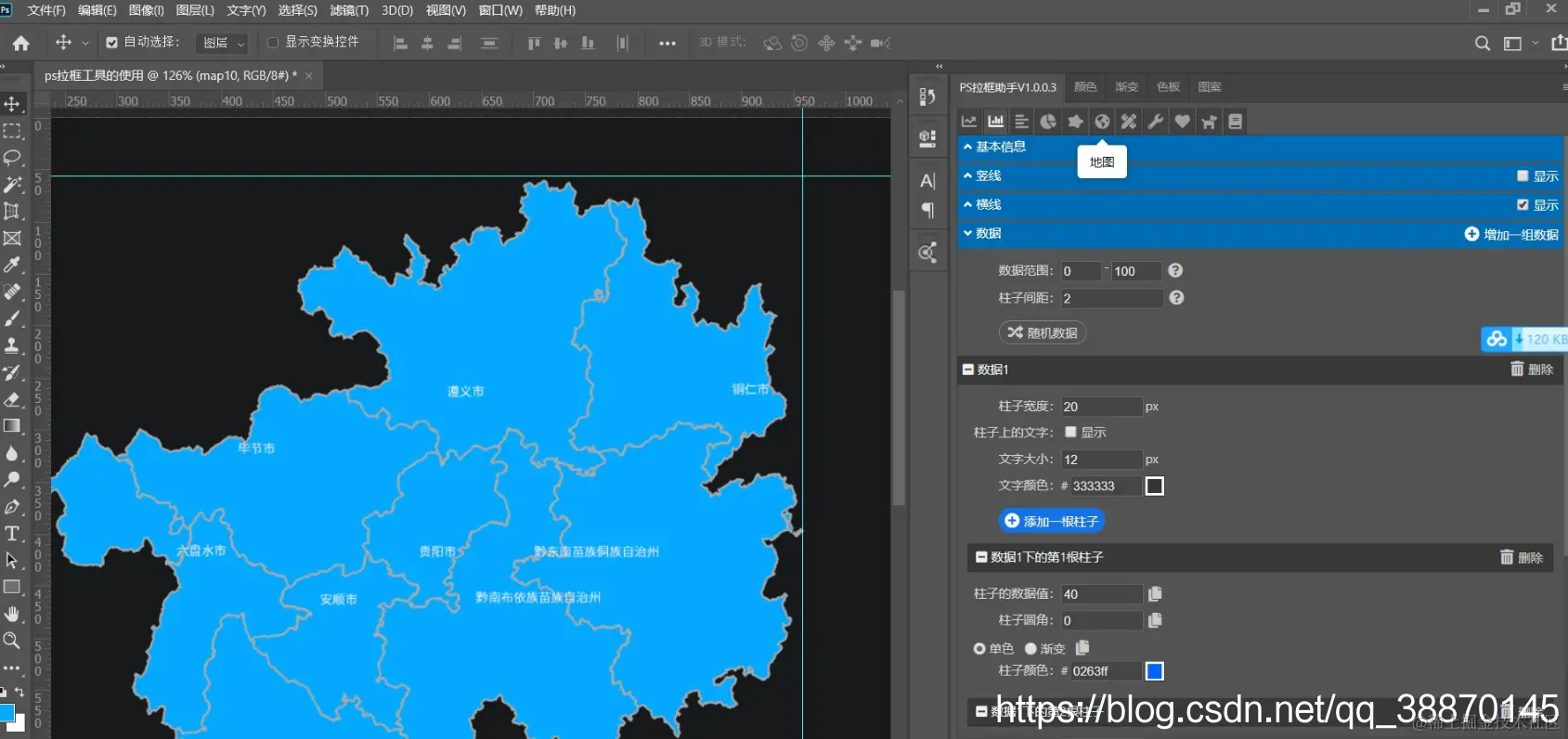Collapse the 数据 section
The width and height of the screenshot is (1568, 739).
click(1261, 233)
